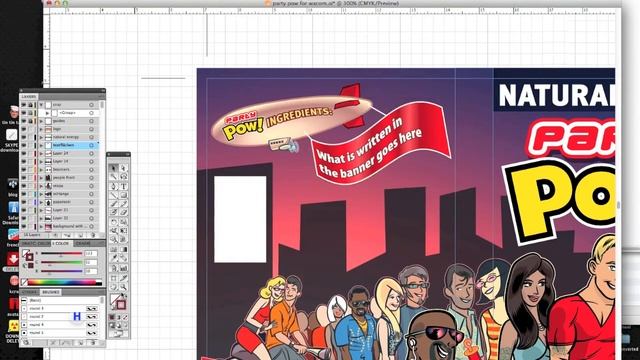
Task: Select the Artboard tool
Action: tap(114, 278)
